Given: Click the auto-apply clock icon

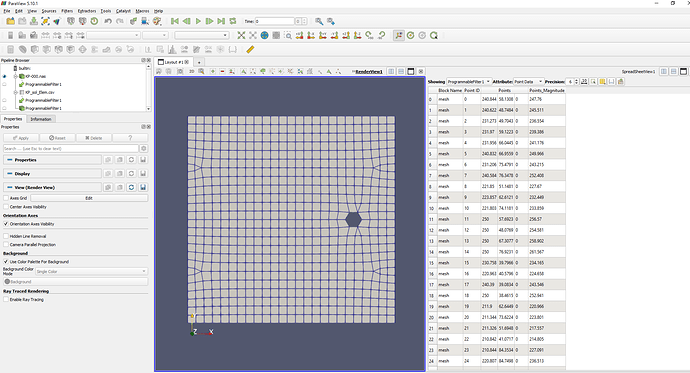Looking at the screenshot, I should pyautogui.click(x=94, y=21).
